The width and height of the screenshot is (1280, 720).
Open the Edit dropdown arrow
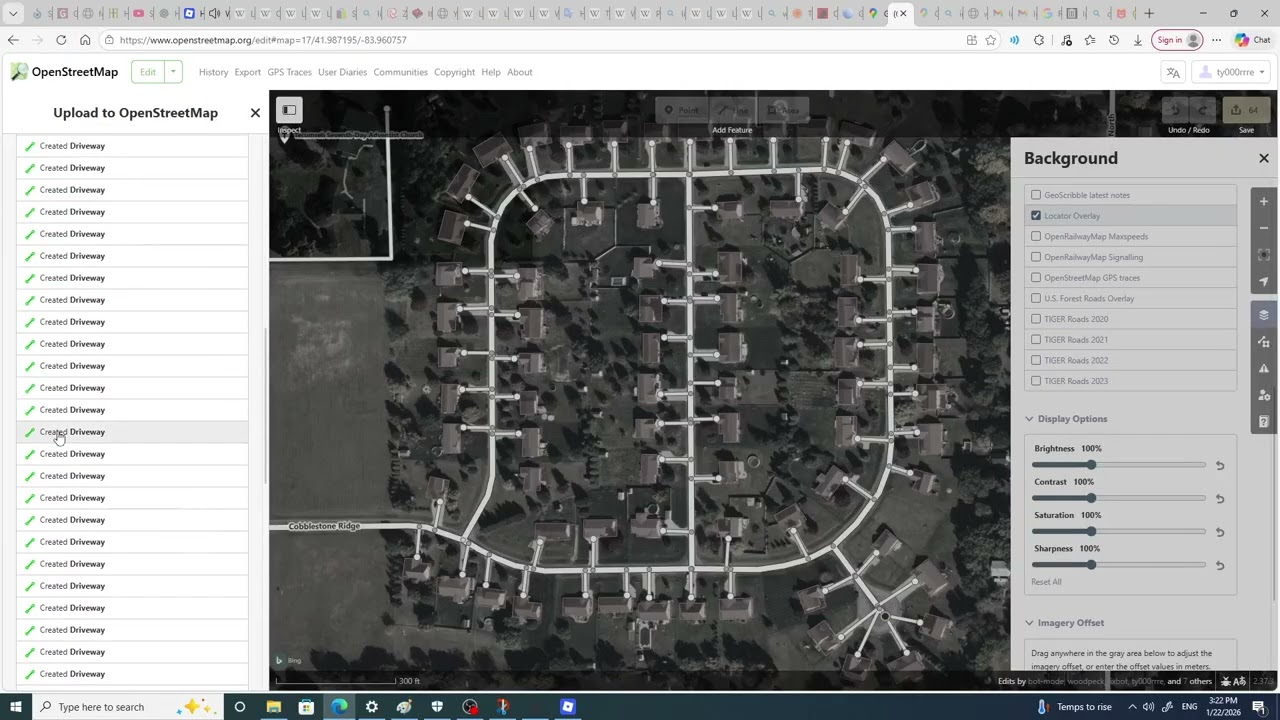click(173, 72)
